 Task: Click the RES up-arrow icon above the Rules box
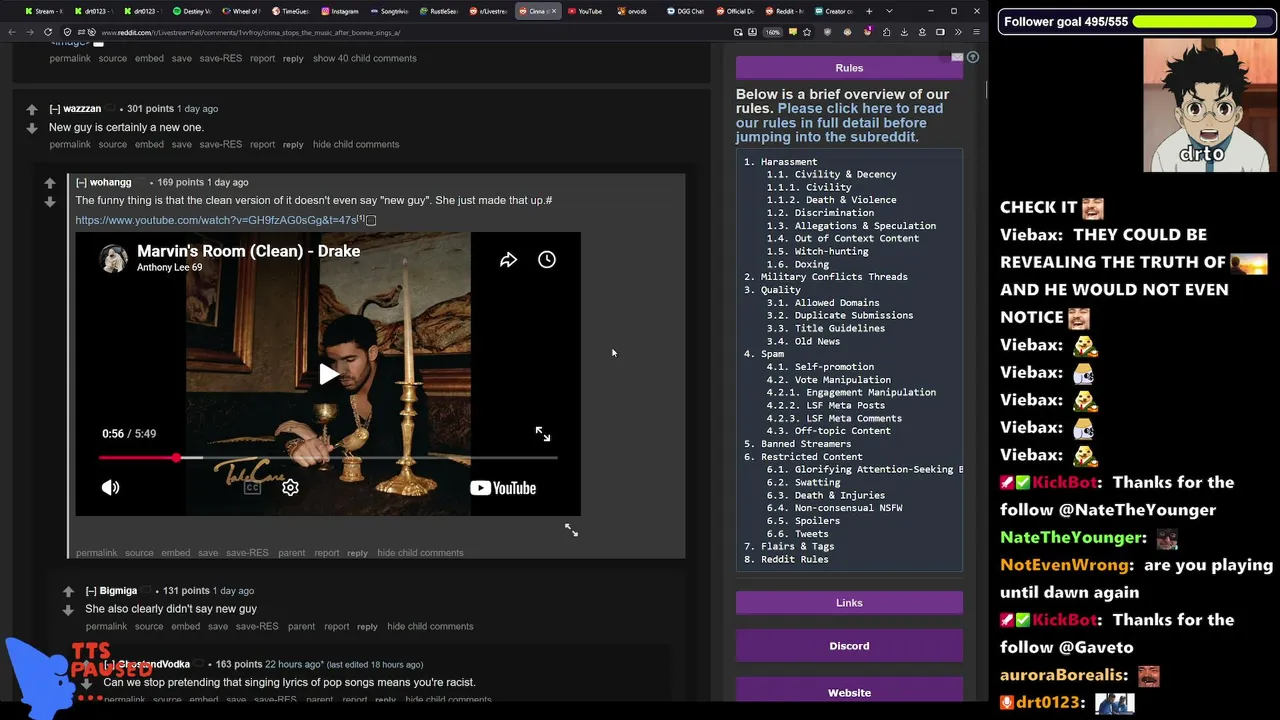click(973, 57)
